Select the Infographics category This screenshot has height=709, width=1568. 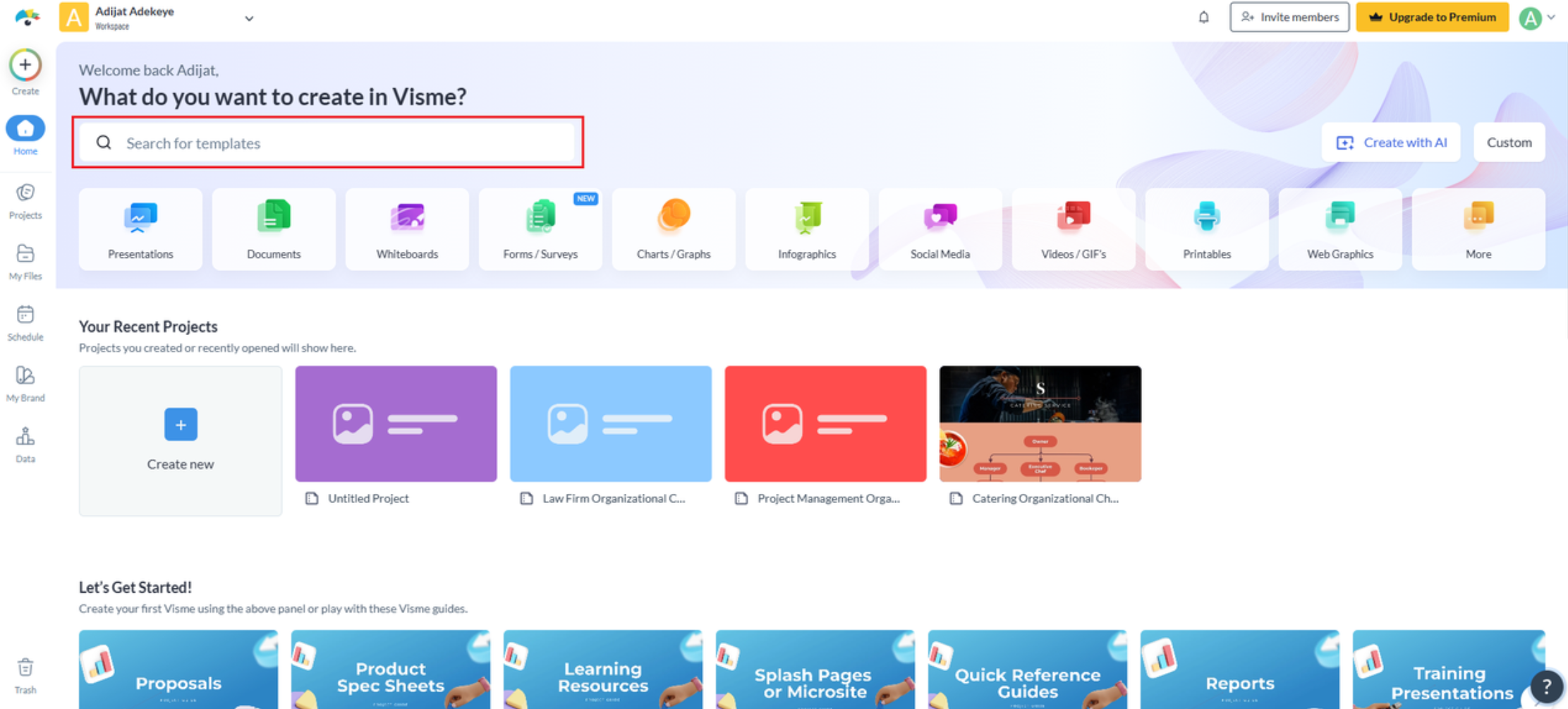tap(807, 229)
